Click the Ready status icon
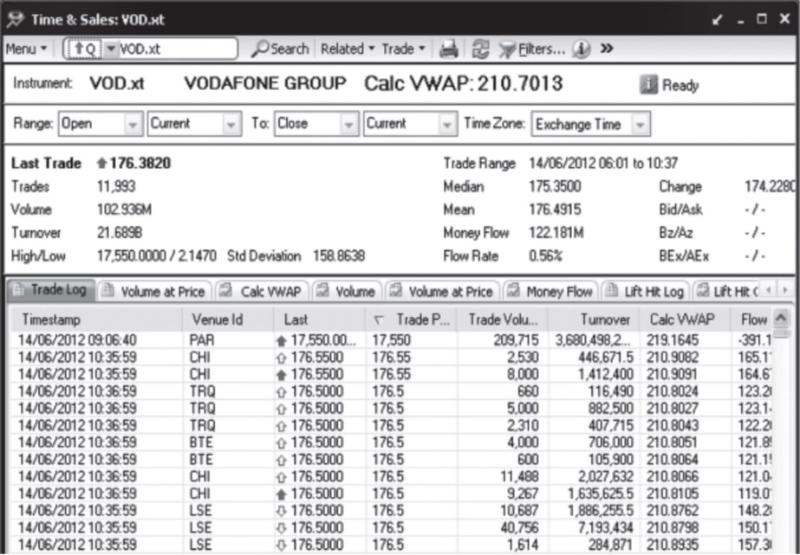800x555 pixels. coord(648,85)
